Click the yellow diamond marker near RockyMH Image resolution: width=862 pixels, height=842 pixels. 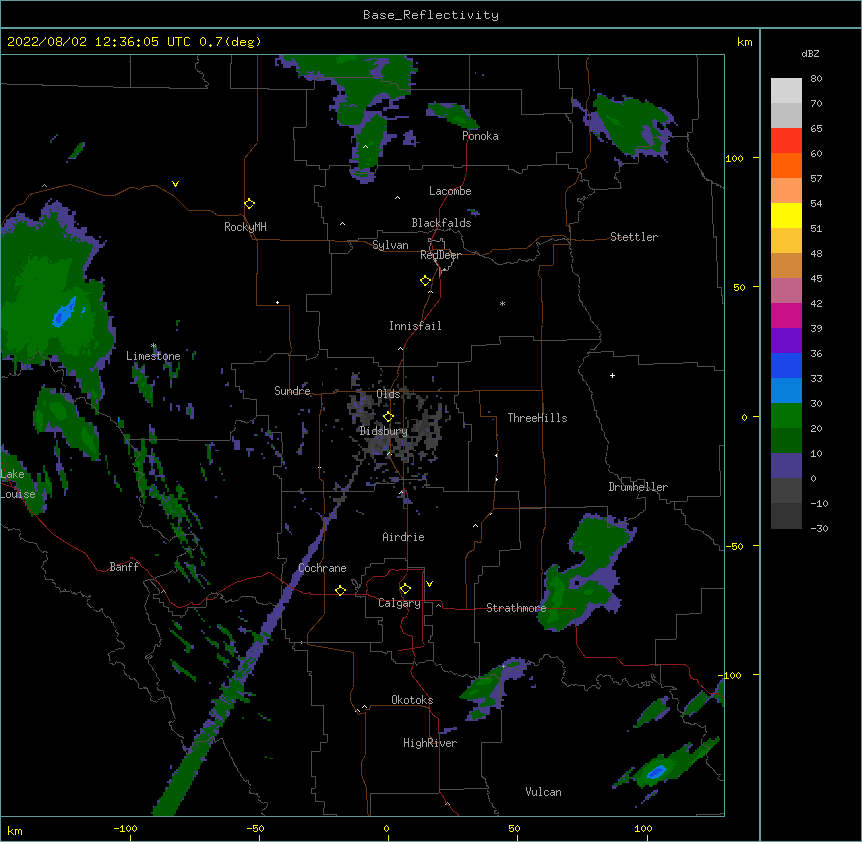(x=249, y=204)
